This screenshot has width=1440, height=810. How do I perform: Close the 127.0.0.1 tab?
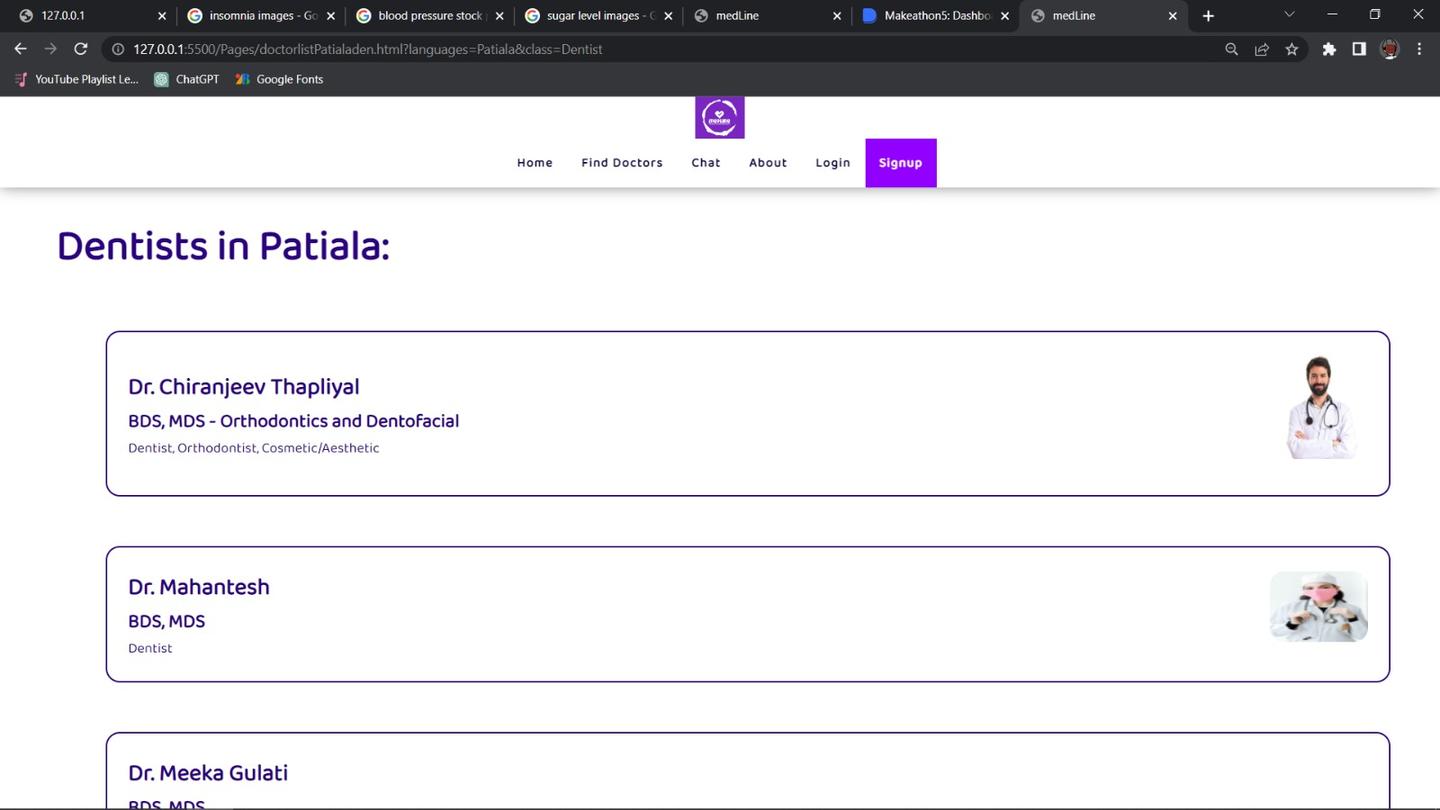162,16
